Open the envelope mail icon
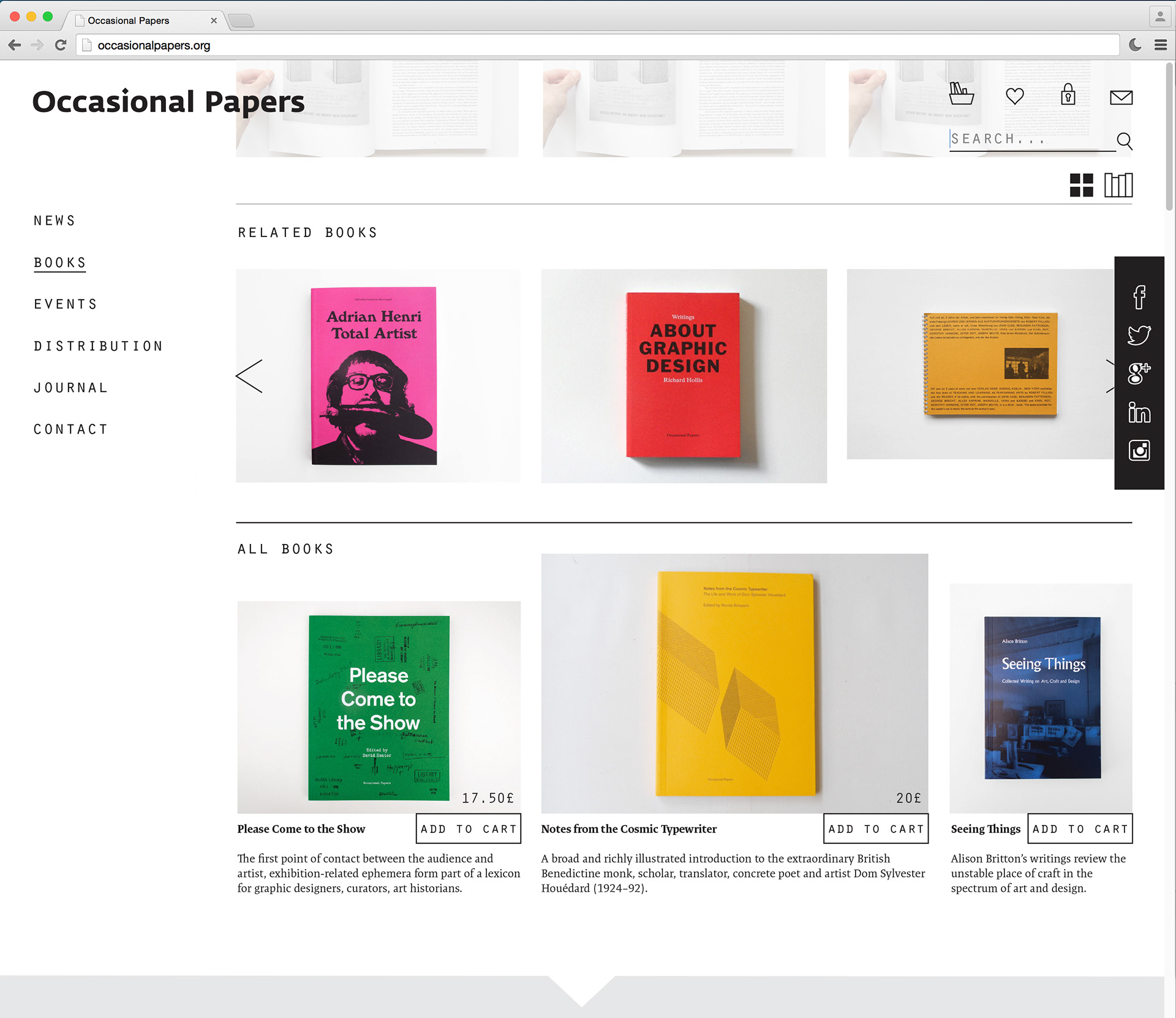The width and height of the screenshot is (1176, 1018). pyautogui.click(x=1121, y=97)
